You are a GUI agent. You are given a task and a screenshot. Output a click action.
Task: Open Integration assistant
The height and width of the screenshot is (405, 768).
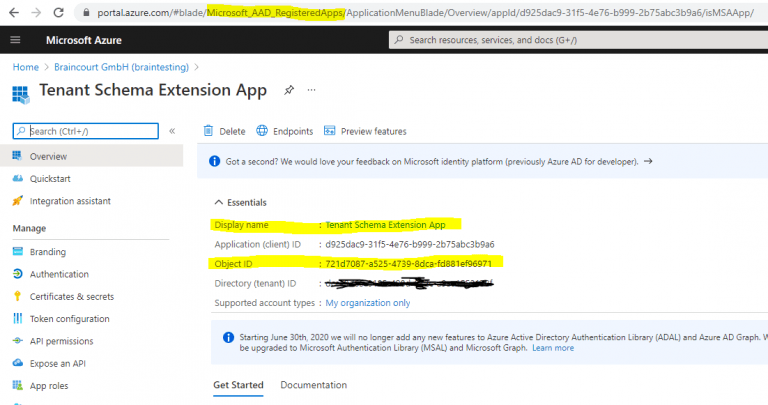pyautogui.click(x=70, y=201)
